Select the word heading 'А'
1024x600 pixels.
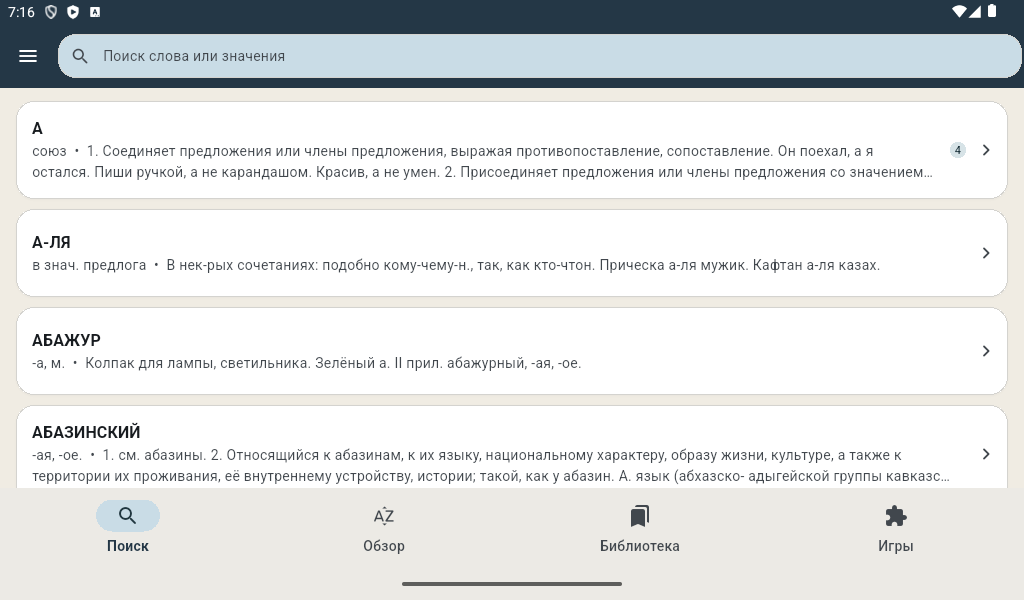coord(37,129)
